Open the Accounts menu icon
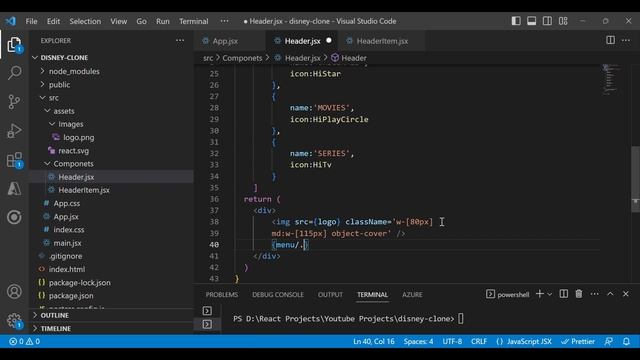This screenshot has height=360, width=640. pyautogui.click(x=14, y=291)
